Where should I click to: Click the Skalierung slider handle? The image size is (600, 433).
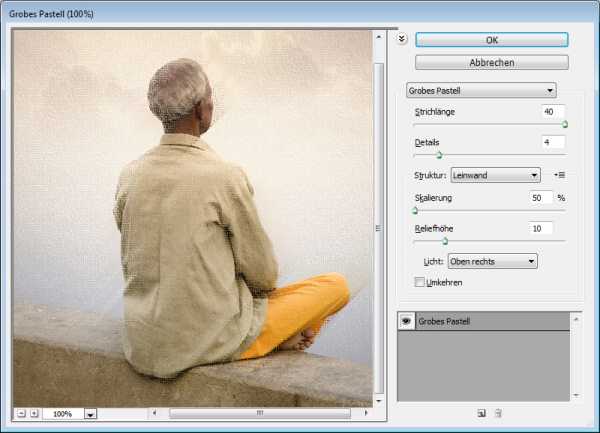[x=415, y=210]
